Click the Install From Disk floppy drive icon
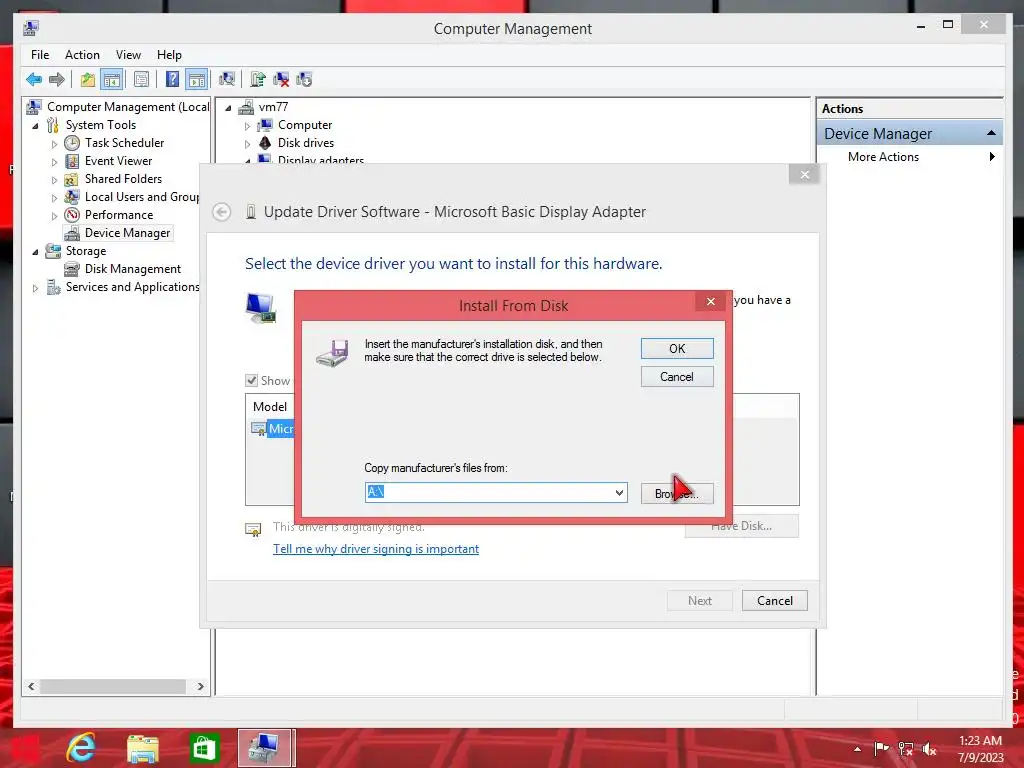The height and width of the screenshot is (768, 1024). [332, 353]
